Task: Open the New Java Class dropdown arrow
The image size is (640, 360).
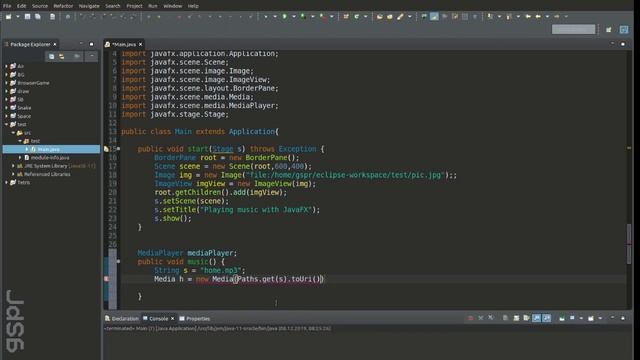Action: pos(365,16)
